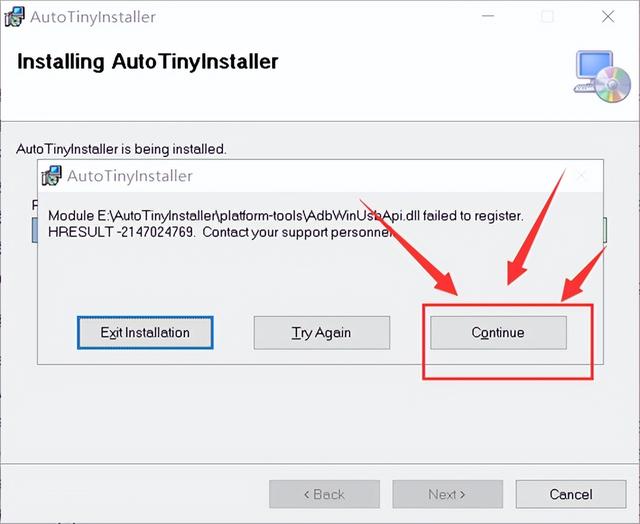Close the error message dialog

pos(581,177)
